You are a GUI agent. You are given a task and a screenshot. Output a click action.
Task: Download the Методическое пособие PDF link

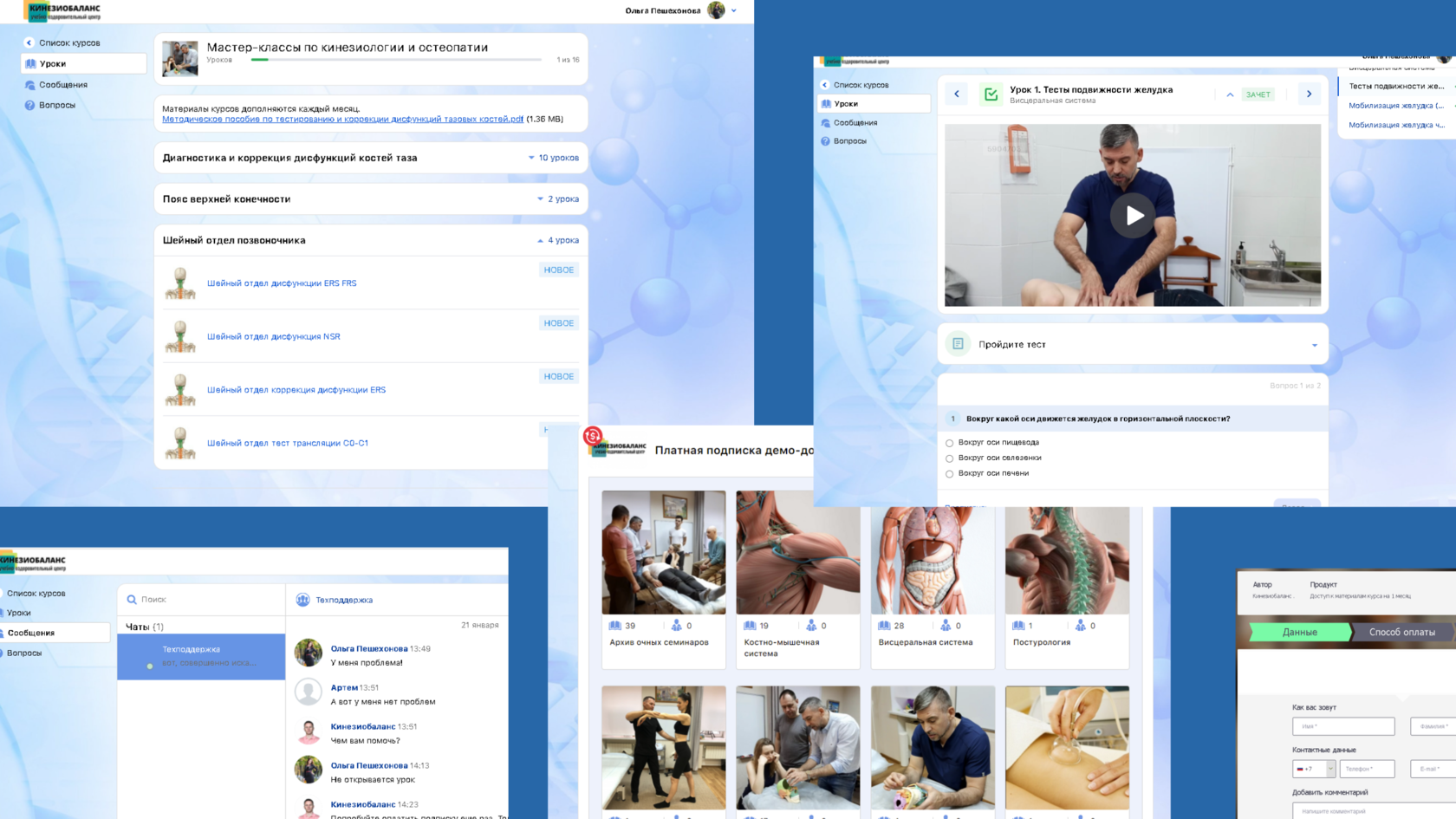[x=342, y=120]
